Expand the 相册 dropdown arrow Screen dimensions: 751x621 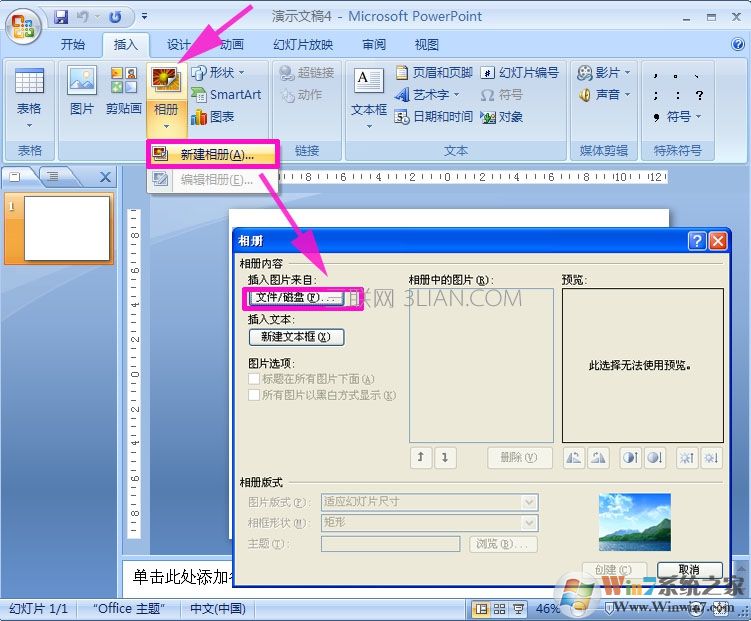pyautogui.click(x=166, y=126)
